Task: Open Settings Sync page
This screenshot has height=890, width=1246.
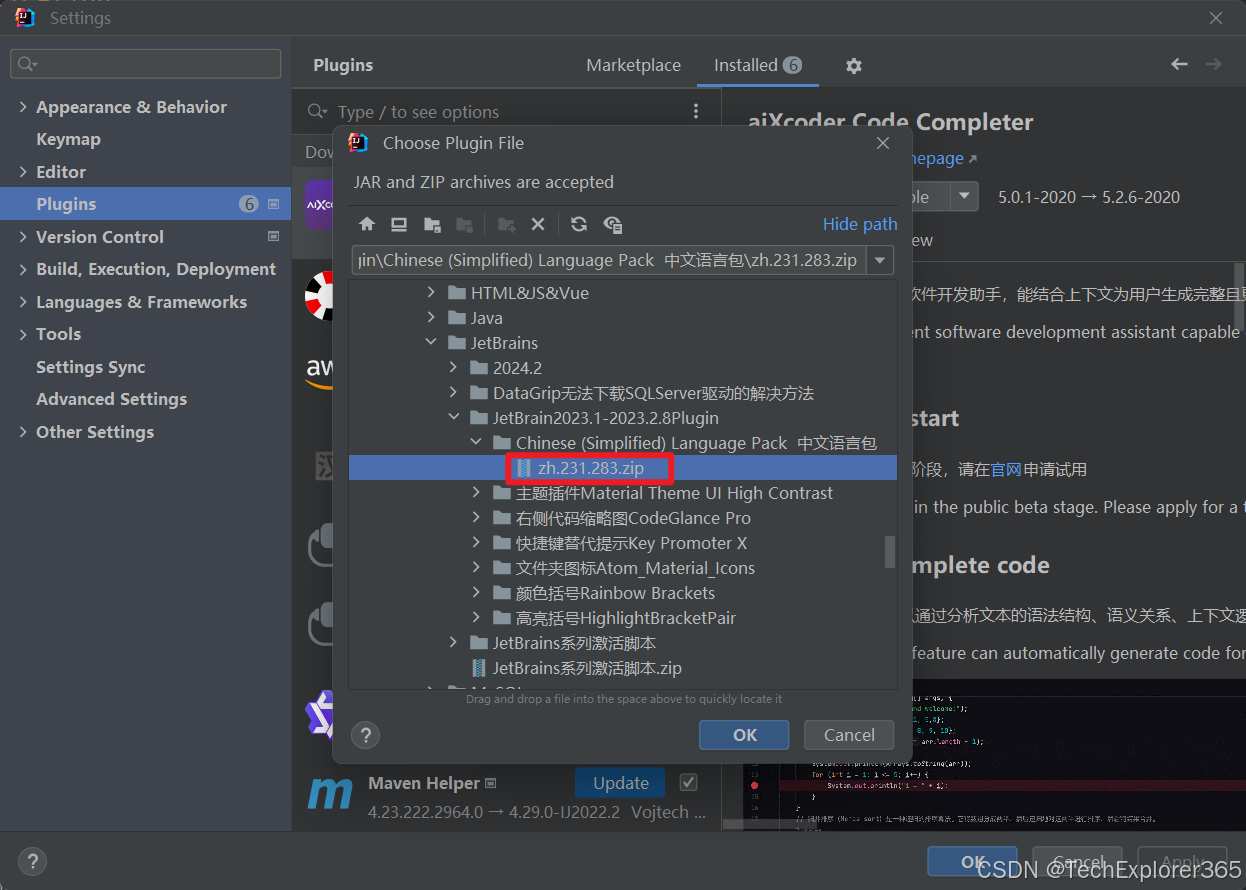Action: (x=91, y=367)
